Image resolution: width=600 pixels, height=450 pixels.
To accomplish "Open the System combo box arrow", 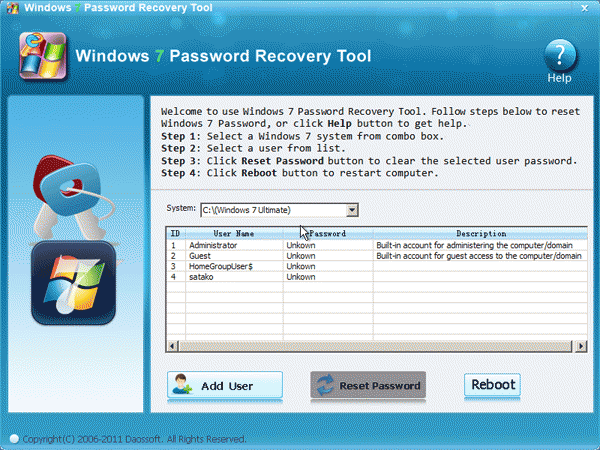I will pos(352,210).
